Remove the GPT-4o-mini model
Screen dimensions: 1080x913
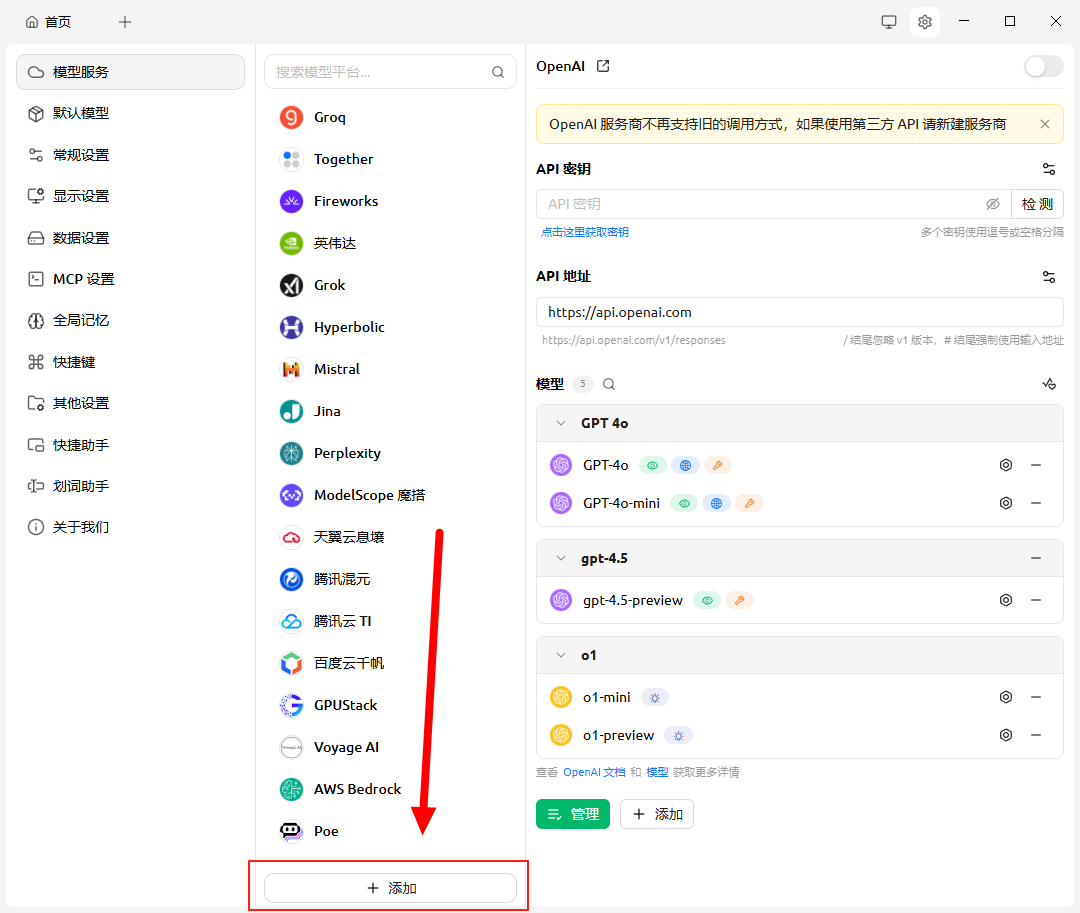1035,503
